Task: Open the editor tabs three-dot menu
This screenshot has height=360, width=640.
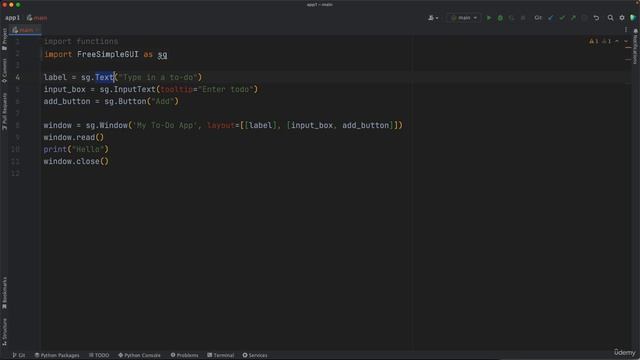Action: coord(626,30)
